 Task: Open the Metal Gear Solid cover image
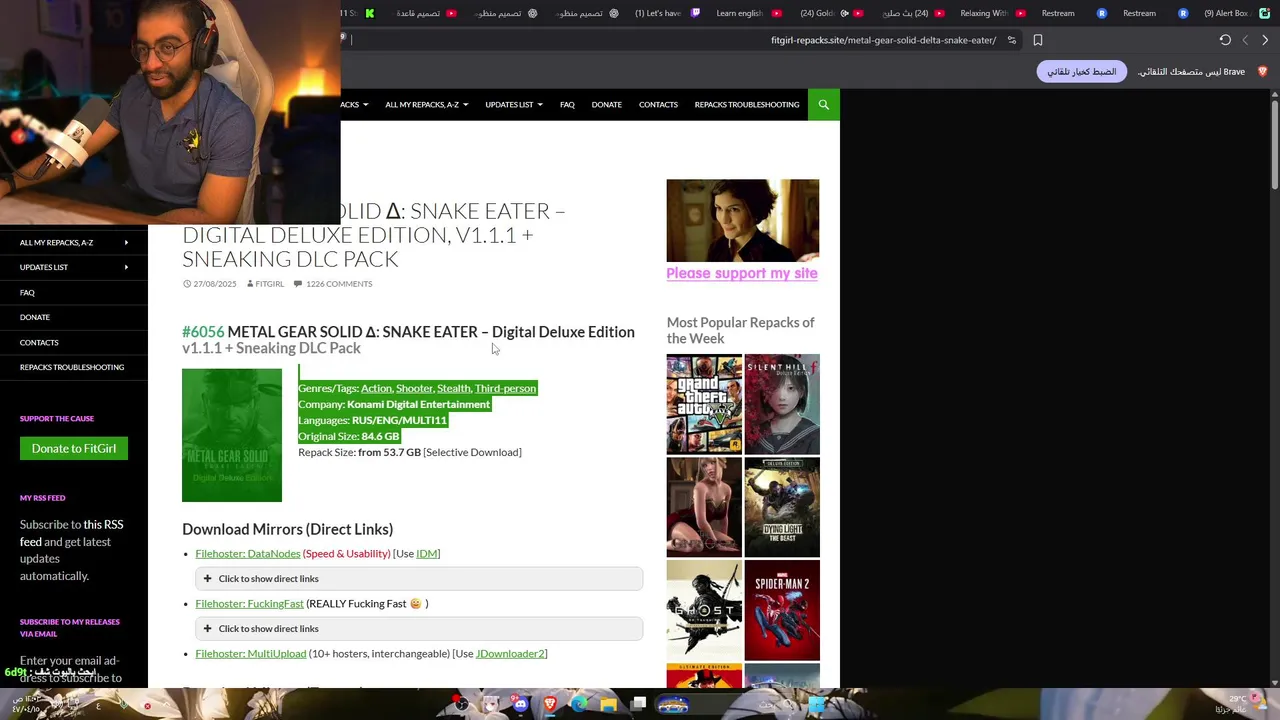232,435
